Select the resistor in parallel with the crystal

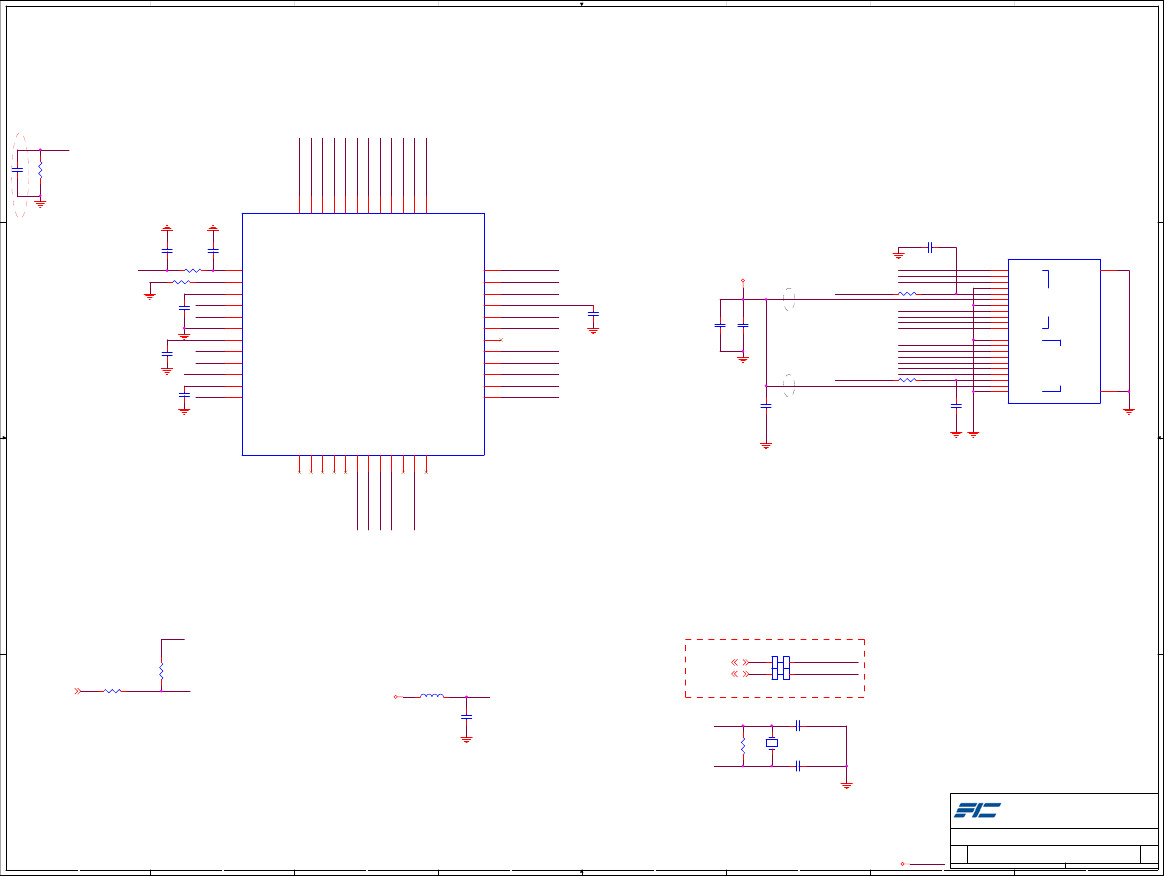(x=743, y=745)
